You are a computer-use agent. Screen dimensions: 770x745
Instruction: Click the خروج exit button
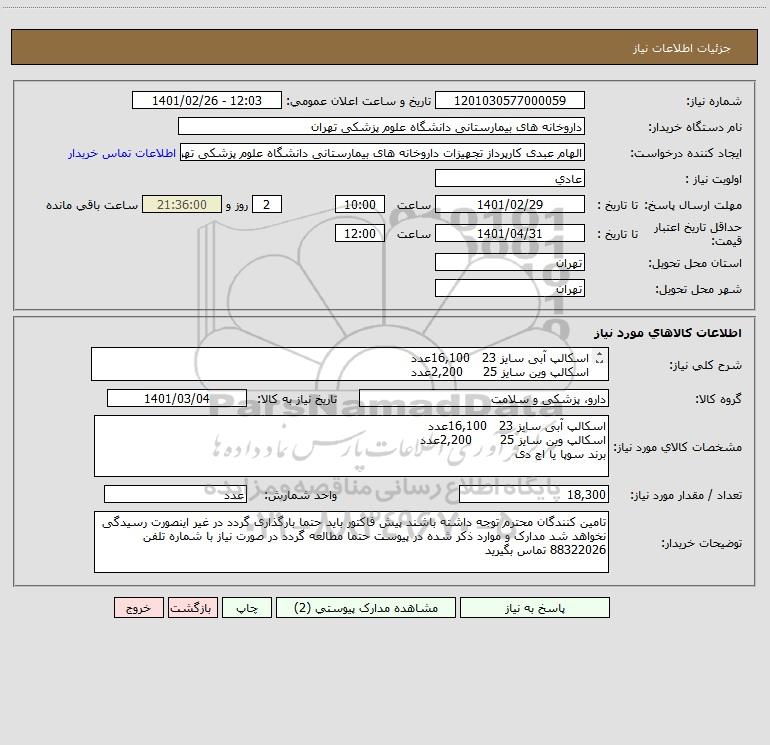[138, 607]
